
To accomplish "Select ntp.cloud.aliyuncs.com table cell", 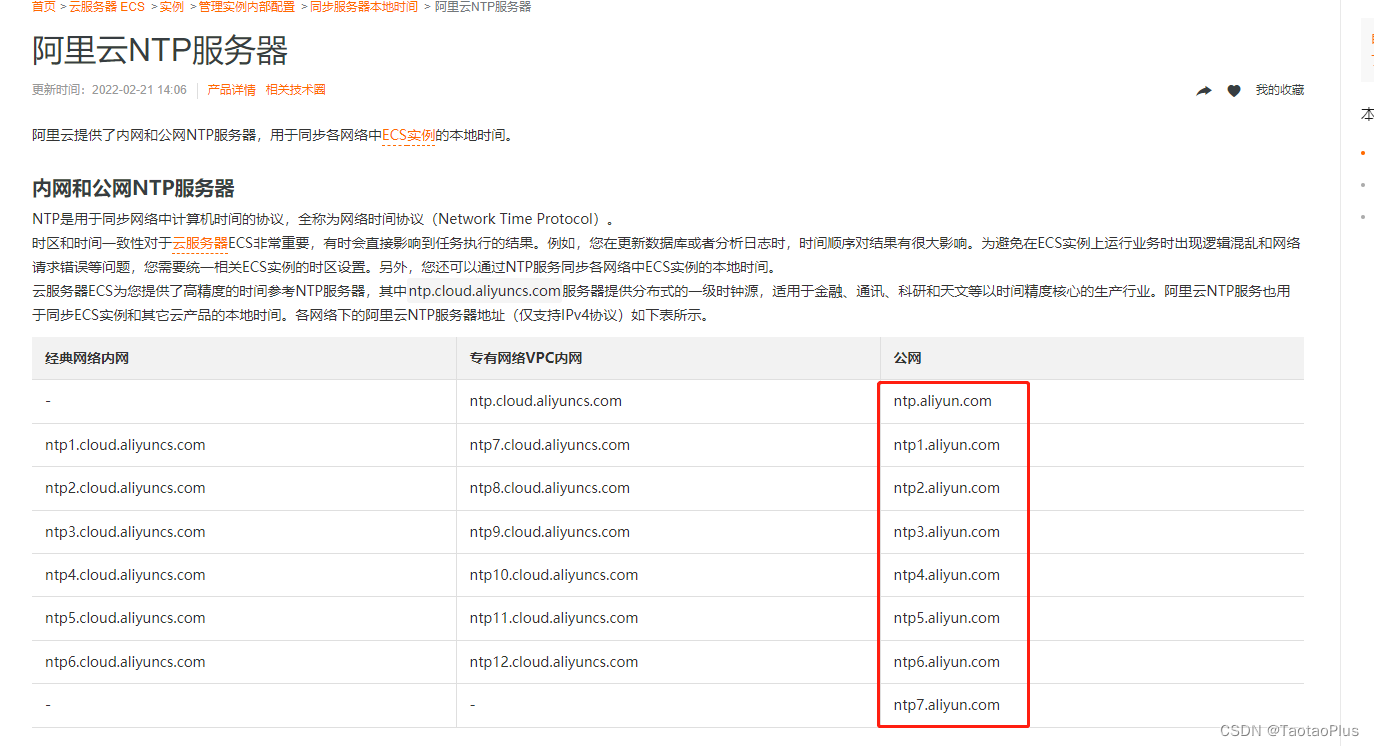I will (668, 401).
